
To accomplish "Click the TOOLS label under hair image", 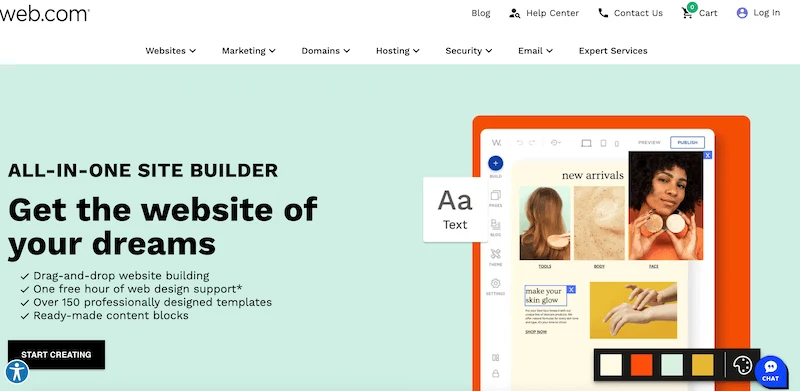I will pyautogui.click(x=545, y=266).
